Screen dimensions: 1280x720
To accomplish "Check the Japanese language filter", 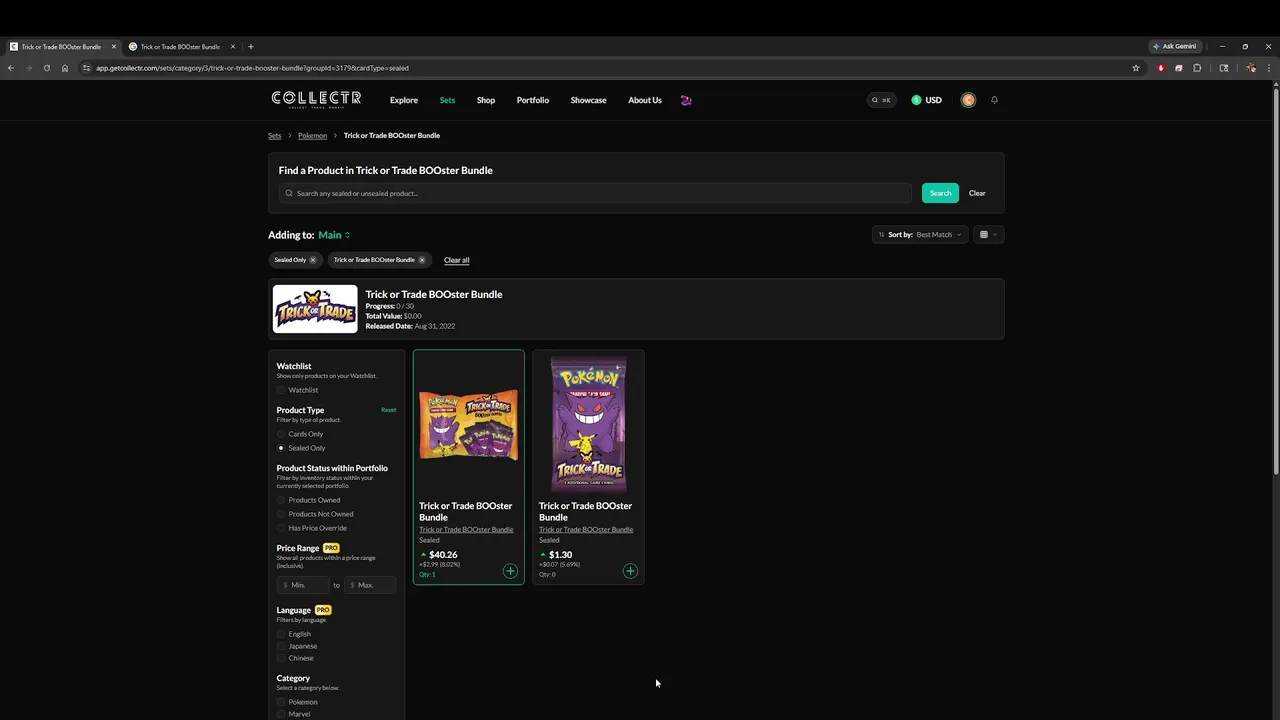I will [x=281, y=646].
